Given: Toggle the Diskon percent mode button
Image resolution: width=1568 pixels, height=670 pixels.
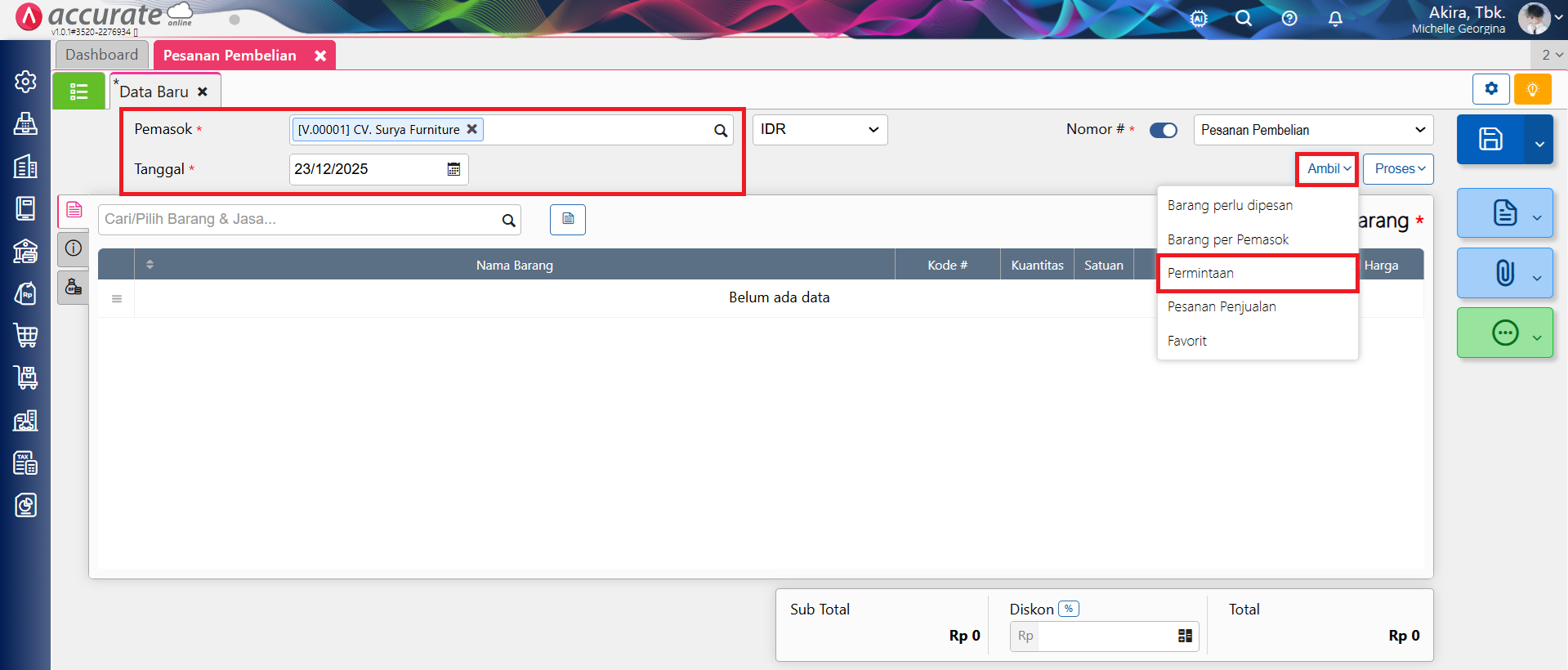Looking at the screenshot, I should pos(1068,609).
